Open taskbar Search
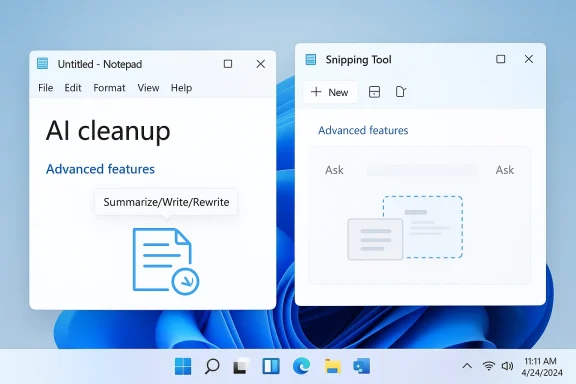576x384 pixels. pos(212,366)
